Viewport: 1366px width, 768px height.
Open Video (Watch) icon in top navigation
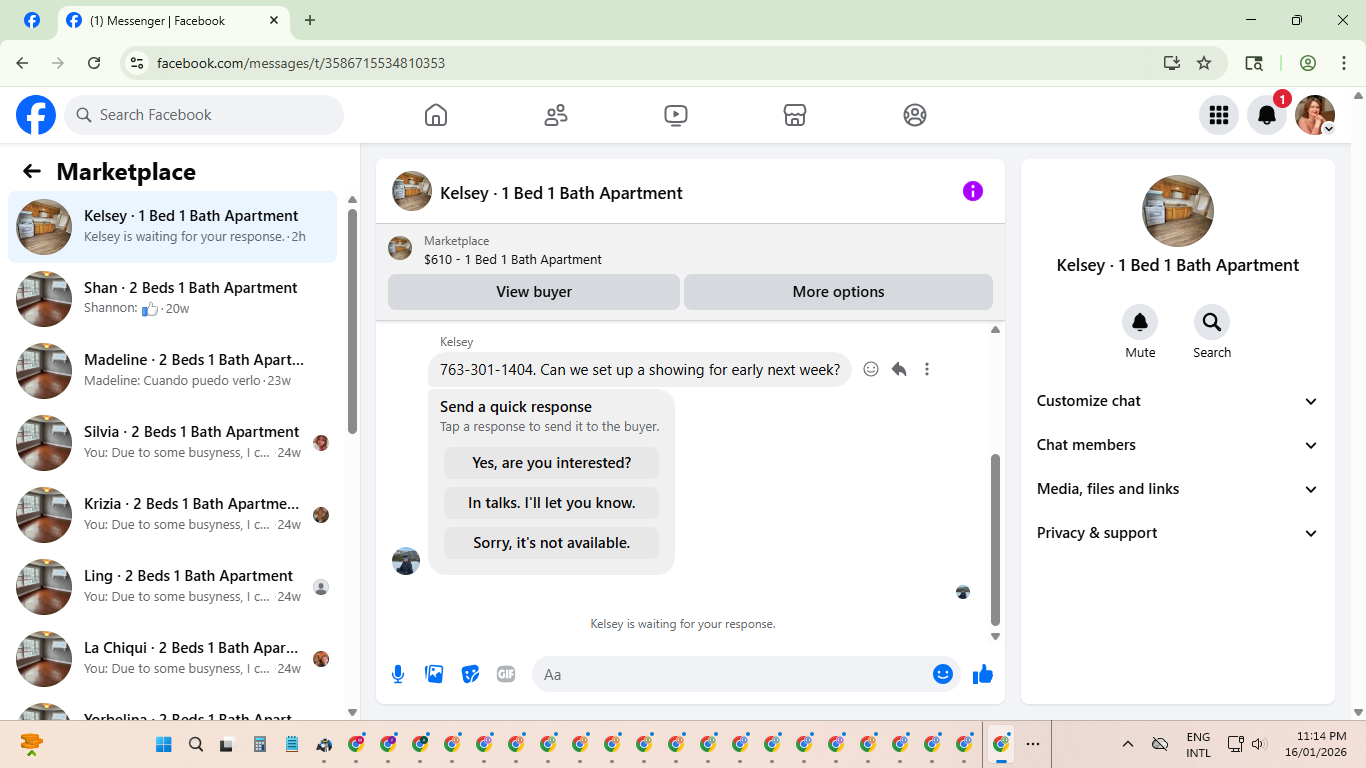[676, 115]
